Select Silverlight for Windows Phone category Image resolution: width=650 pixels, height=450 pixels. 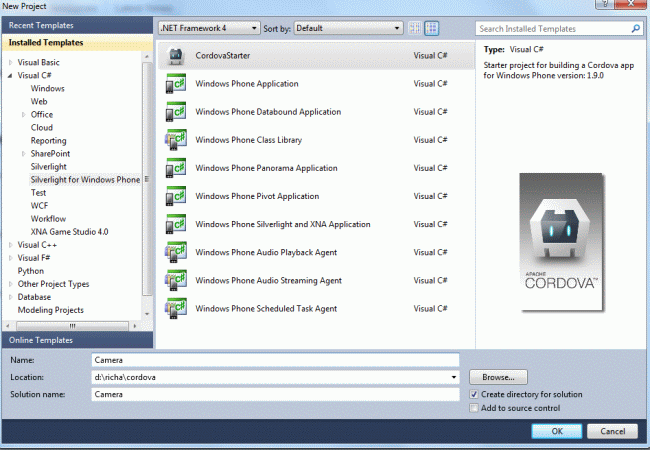85,180
